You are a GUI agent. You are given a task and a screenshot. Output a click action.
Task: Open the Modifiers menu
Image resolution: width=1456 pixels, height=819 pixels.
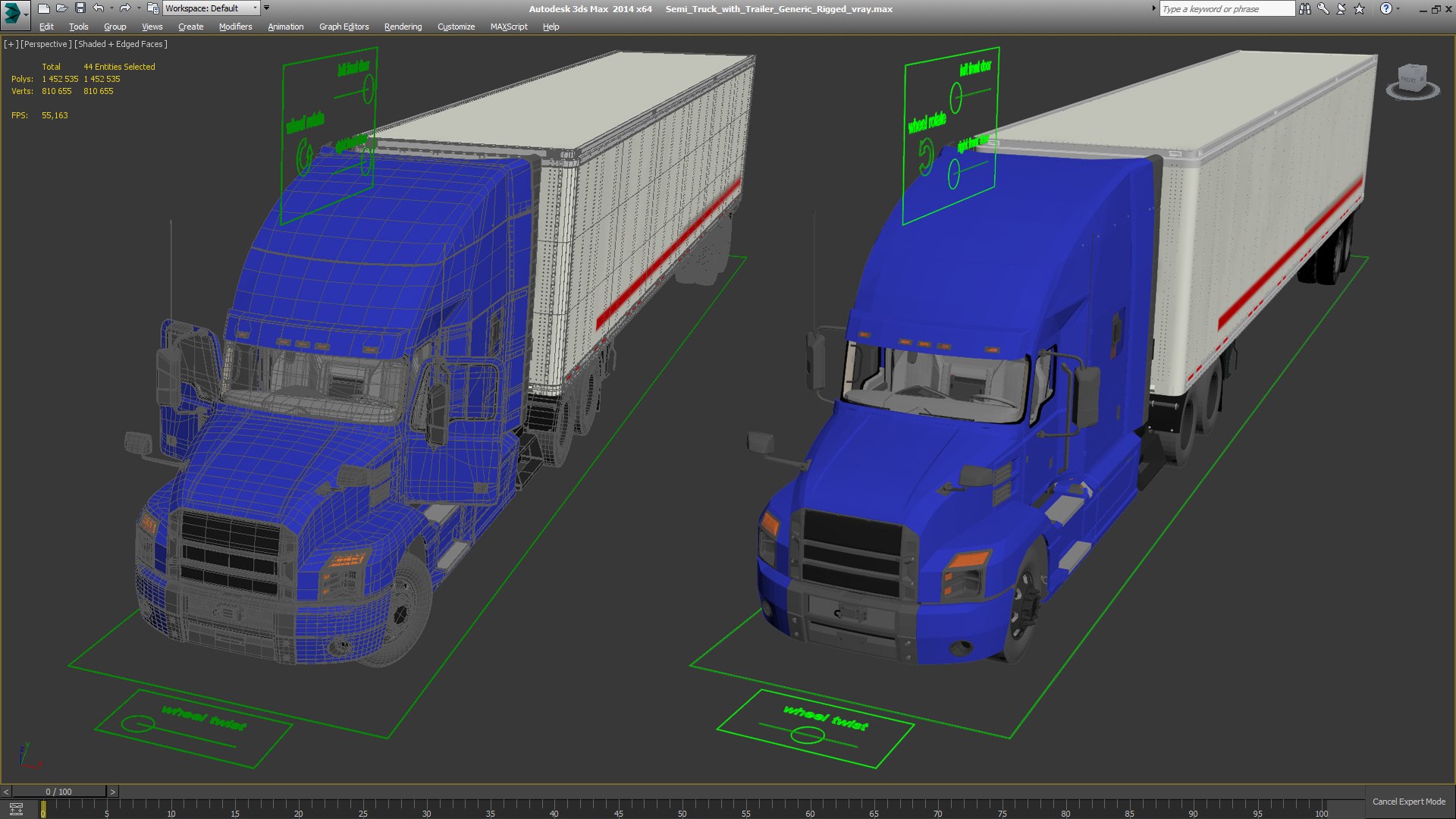click(x=235, y=27)
